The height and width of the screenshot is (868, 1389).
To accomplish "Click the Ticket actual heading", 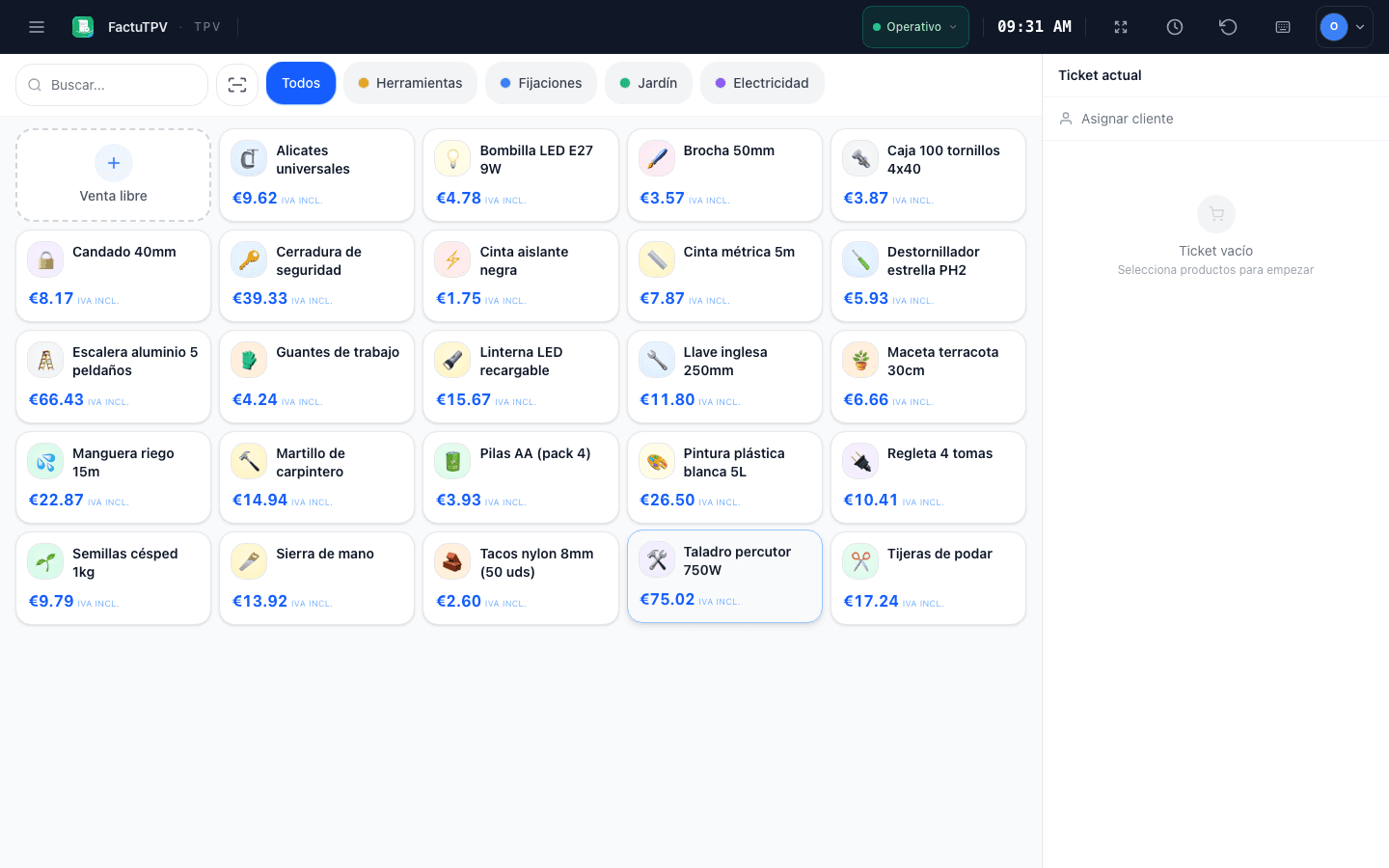I will (1100, 75).
